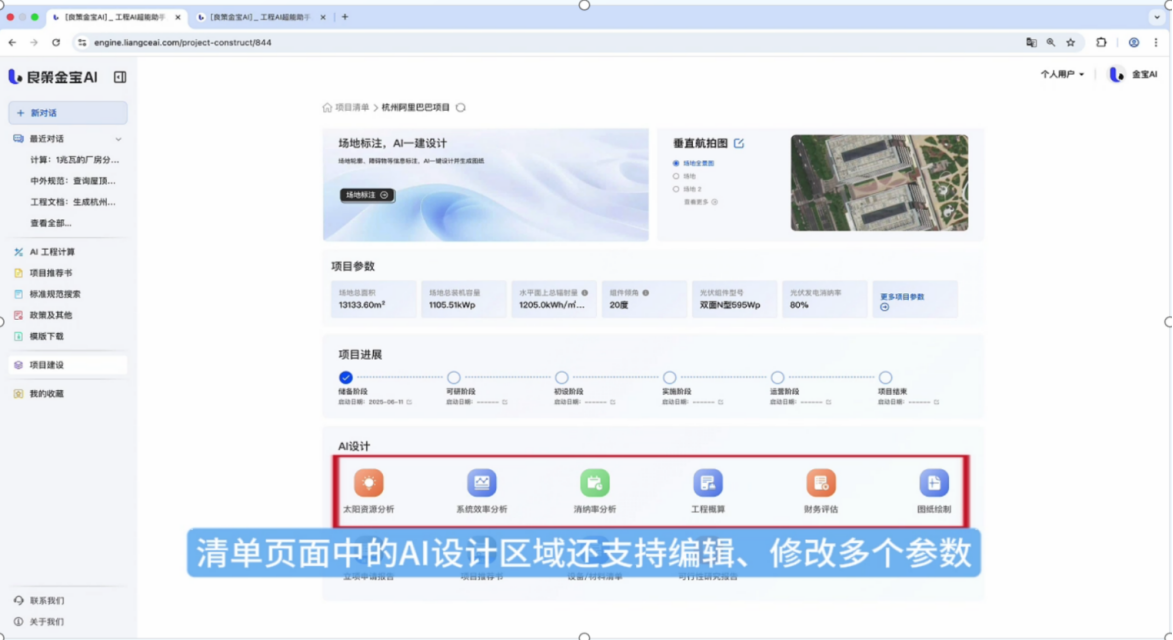Select 场地 2 radio option

click(676, 189)
